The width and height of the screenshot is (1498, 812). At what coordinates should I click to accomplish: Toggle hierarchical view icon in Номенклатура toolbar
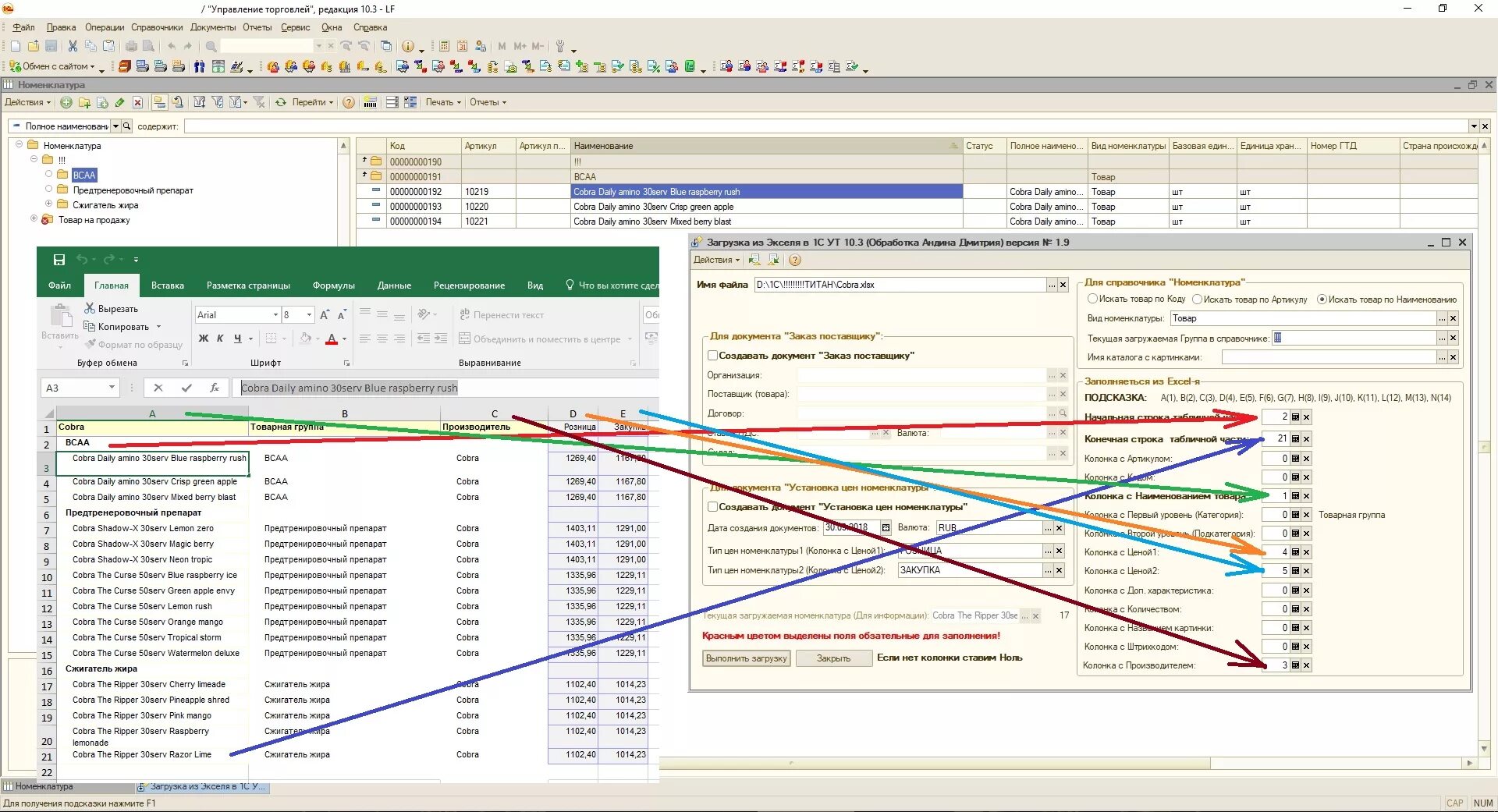click(x=159, y=102)
